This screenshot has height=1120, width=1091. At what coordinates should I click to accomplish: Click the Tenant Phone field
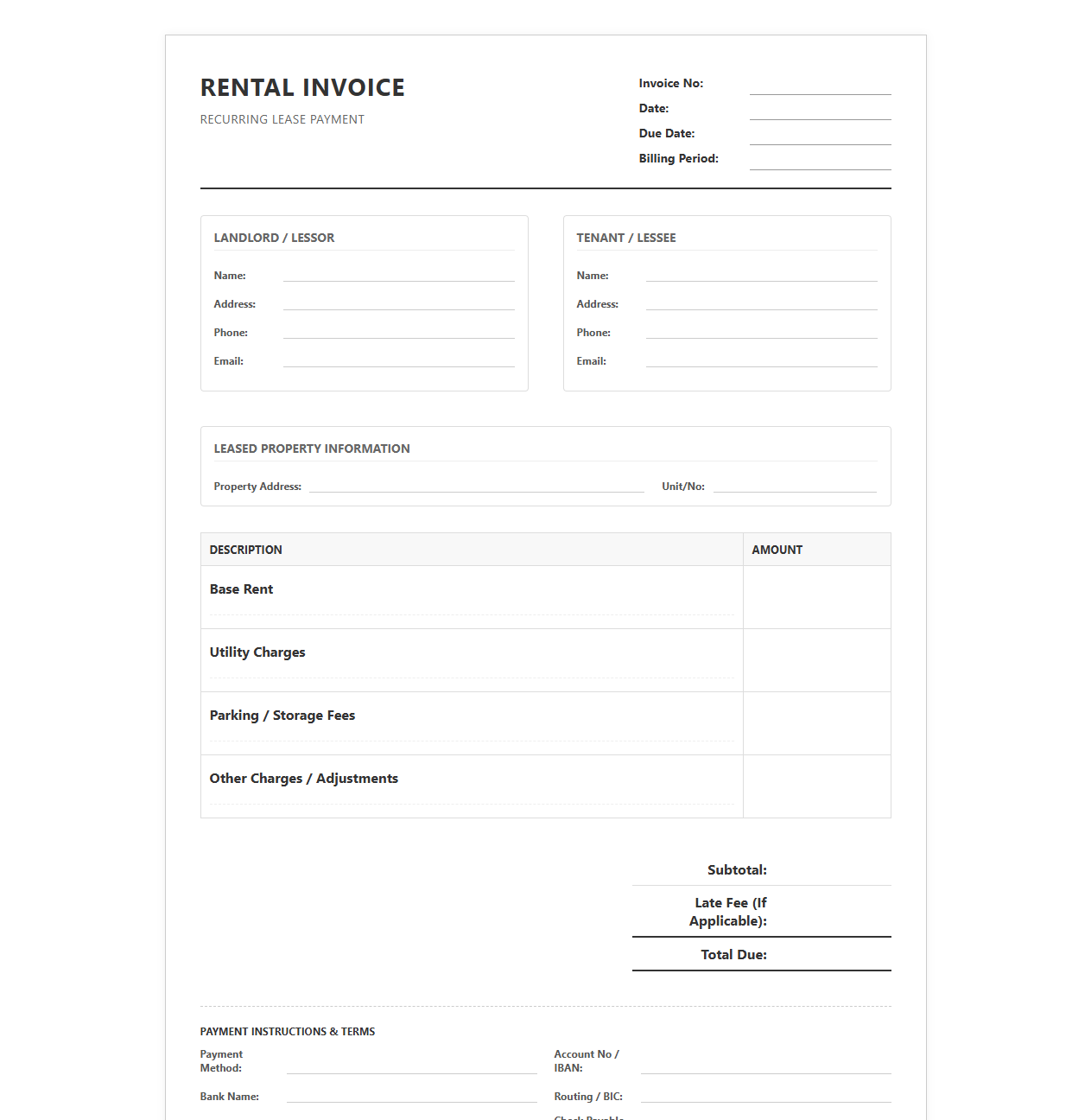tap(761, 332)
